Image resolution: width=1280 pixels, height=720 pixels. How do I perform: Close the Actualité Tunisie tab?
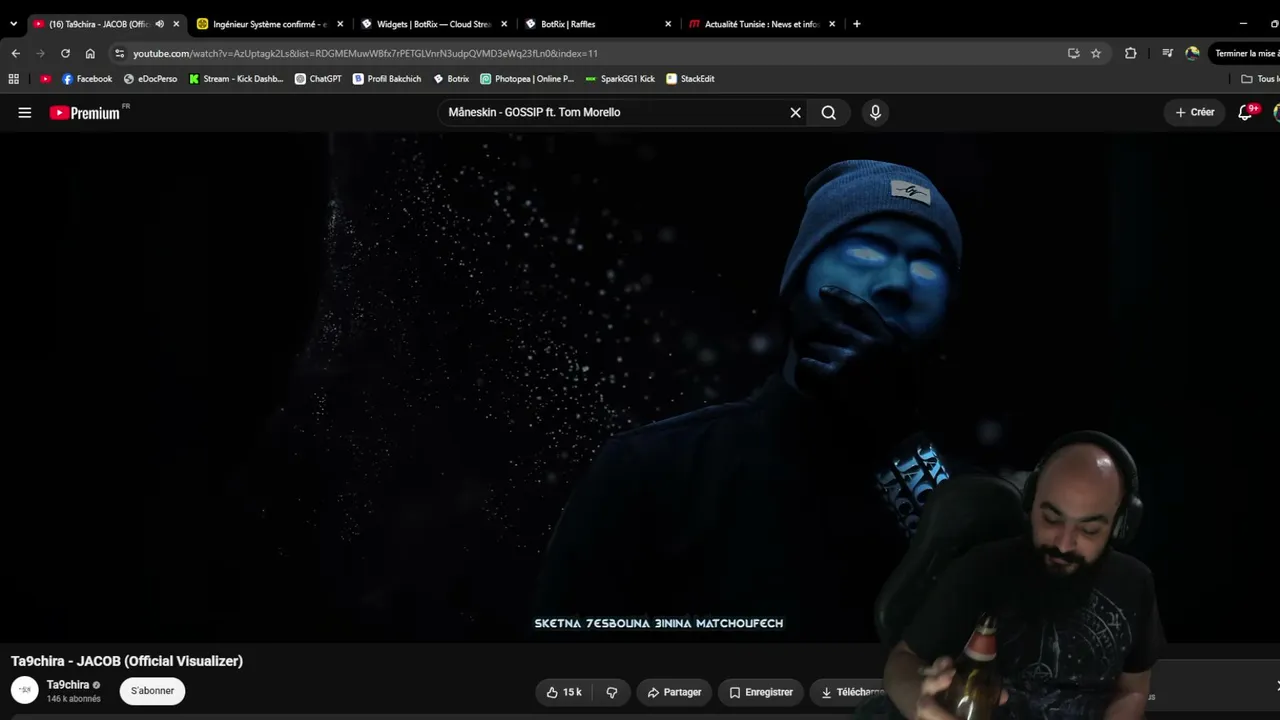832,24
